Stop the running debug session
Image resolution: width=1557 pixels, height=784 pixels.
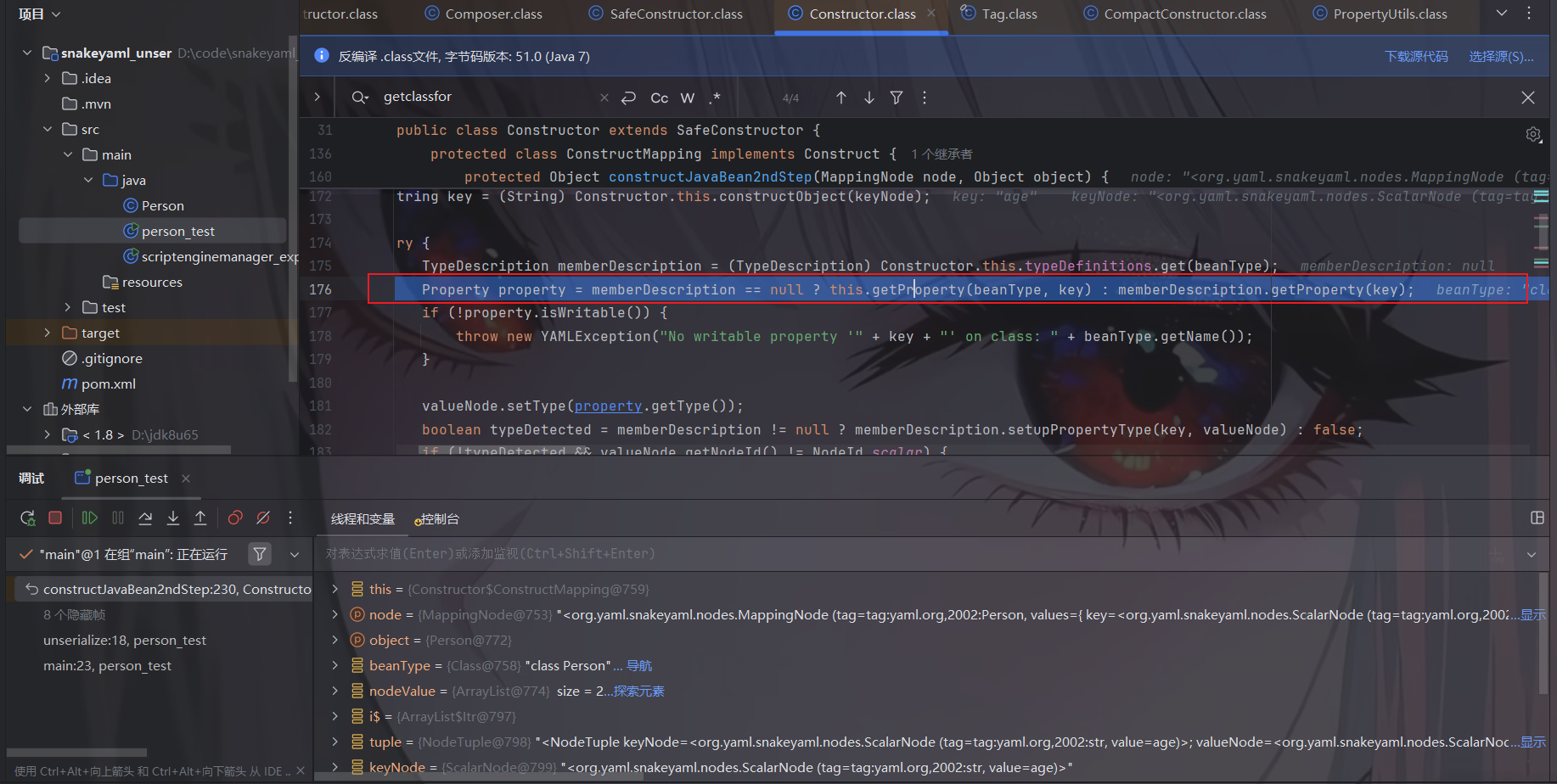[55, 518]
